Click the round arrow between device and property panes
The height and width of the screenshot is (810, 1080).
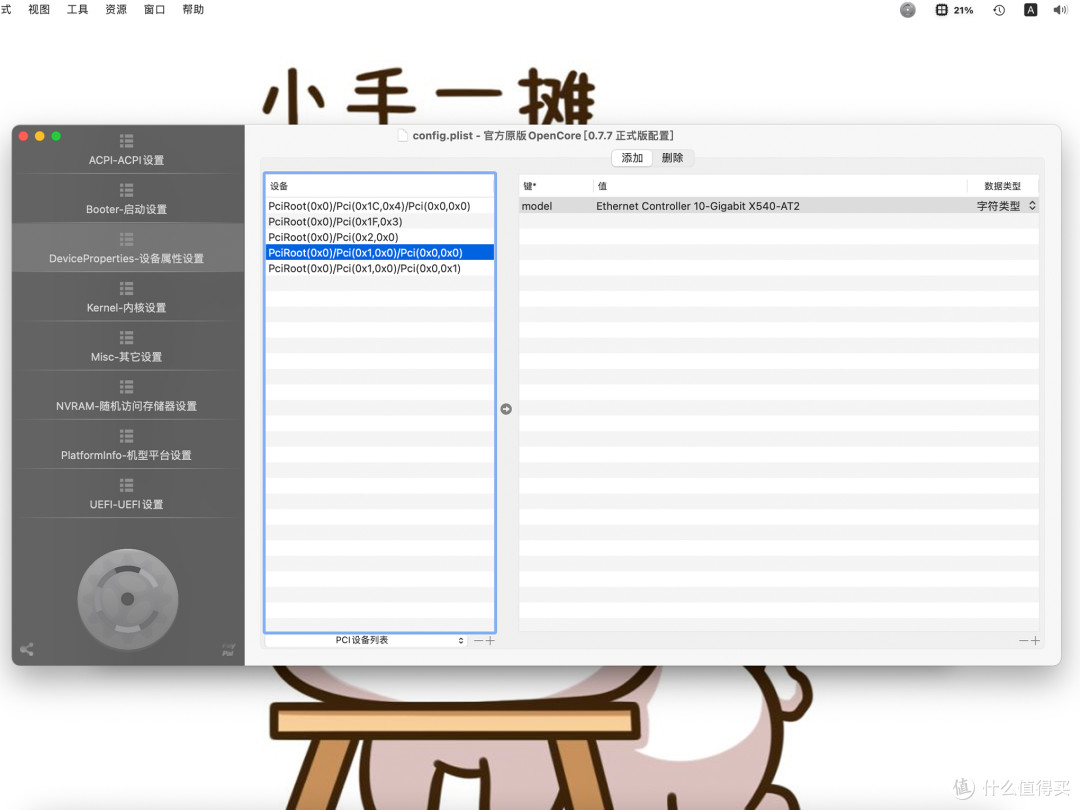point(506,409)
